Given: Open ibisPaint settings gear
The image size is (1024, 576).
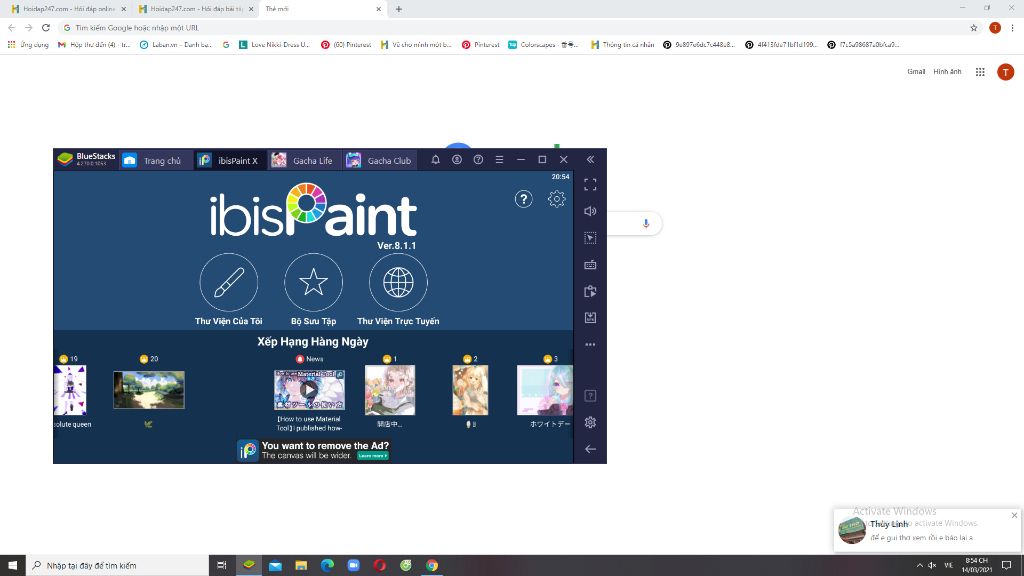Looking at the screenshot, I should pyautogui.click(x=556, y=199).
